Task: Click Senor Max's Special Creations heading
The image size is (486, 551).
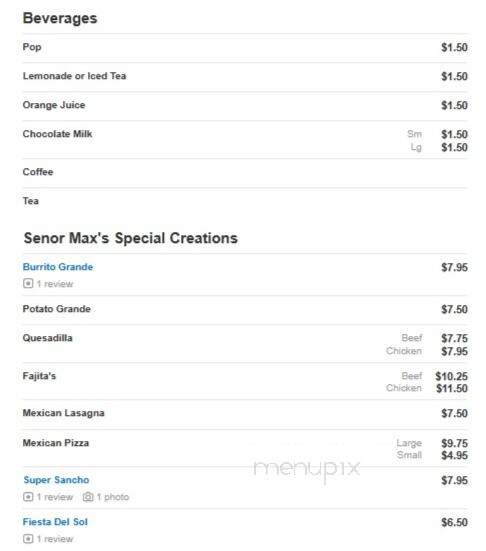Action: coord(130,238)
